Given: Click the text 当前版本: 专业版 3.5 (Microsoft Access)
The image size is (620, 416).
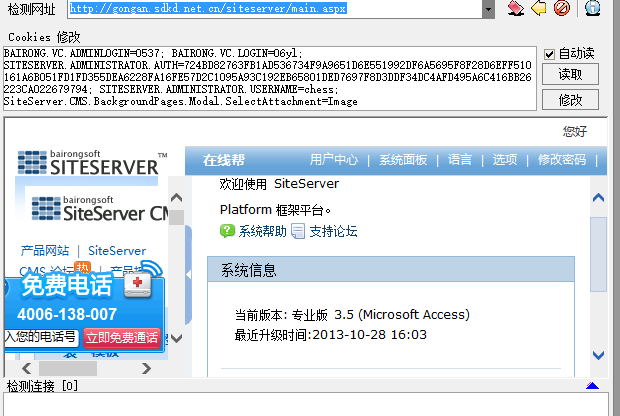Looking at the screenshot, I should tap(352, 315).
